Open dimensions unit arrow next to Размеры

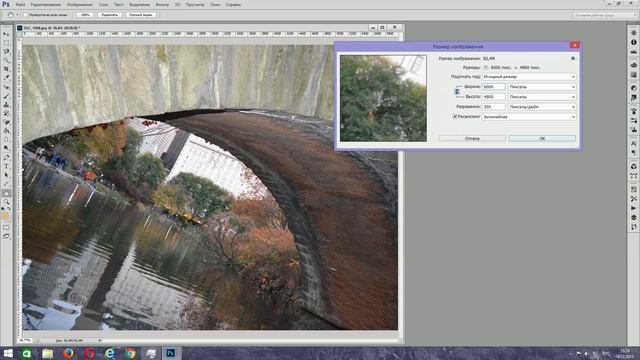point(486,67)
